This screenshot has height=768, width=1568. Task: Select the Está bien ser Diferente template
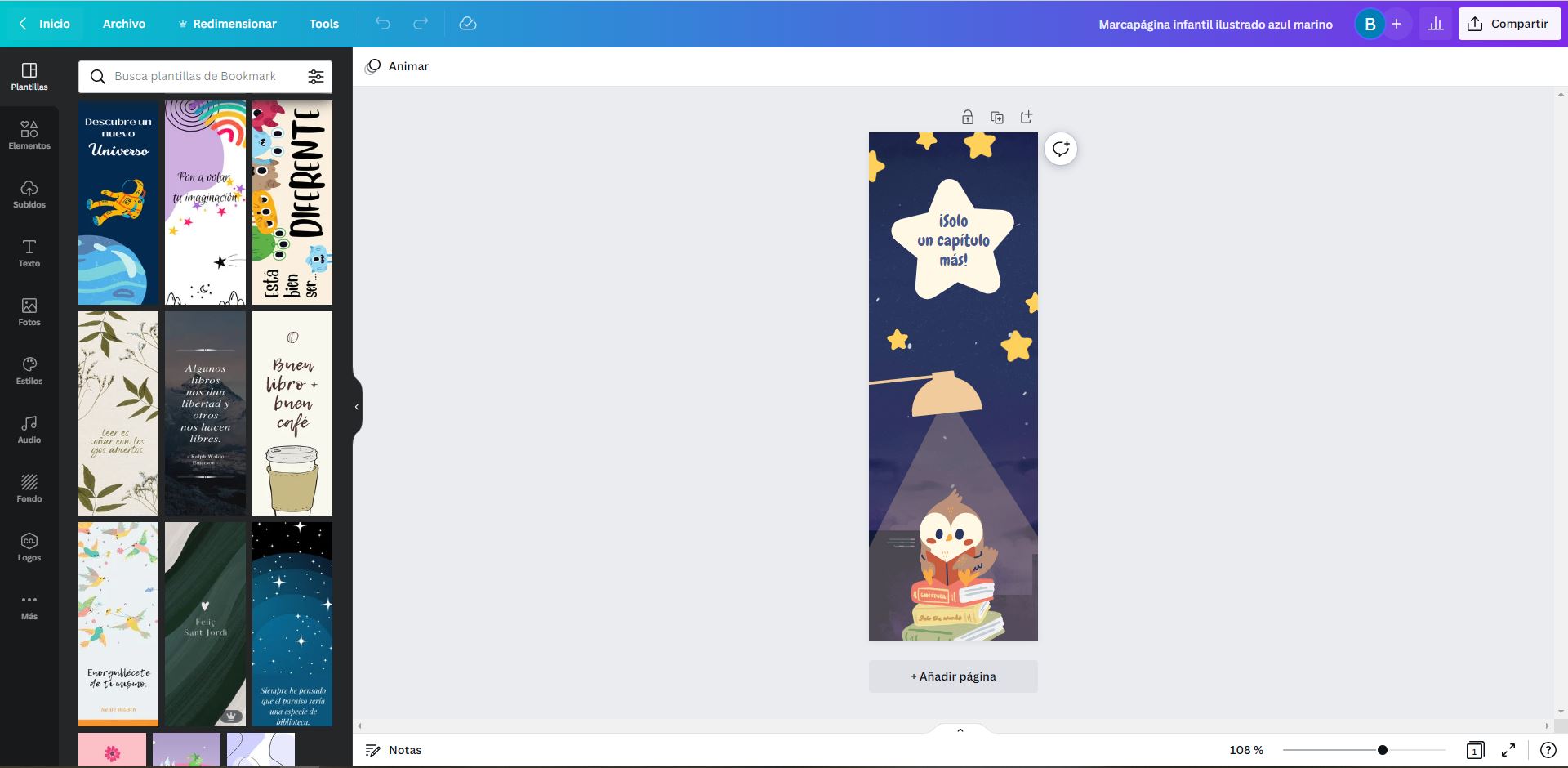coord(292,203)
